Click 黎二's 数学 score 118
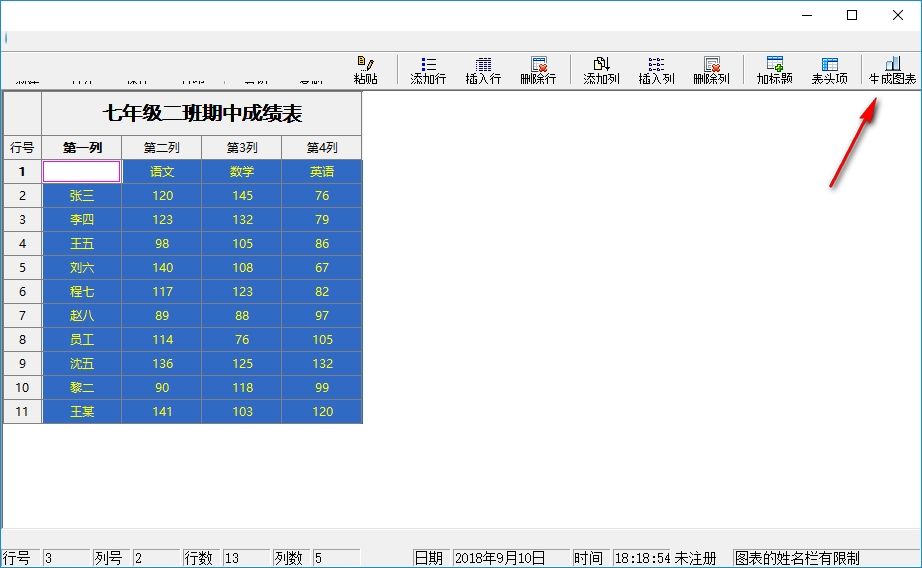 coord(242,387)
